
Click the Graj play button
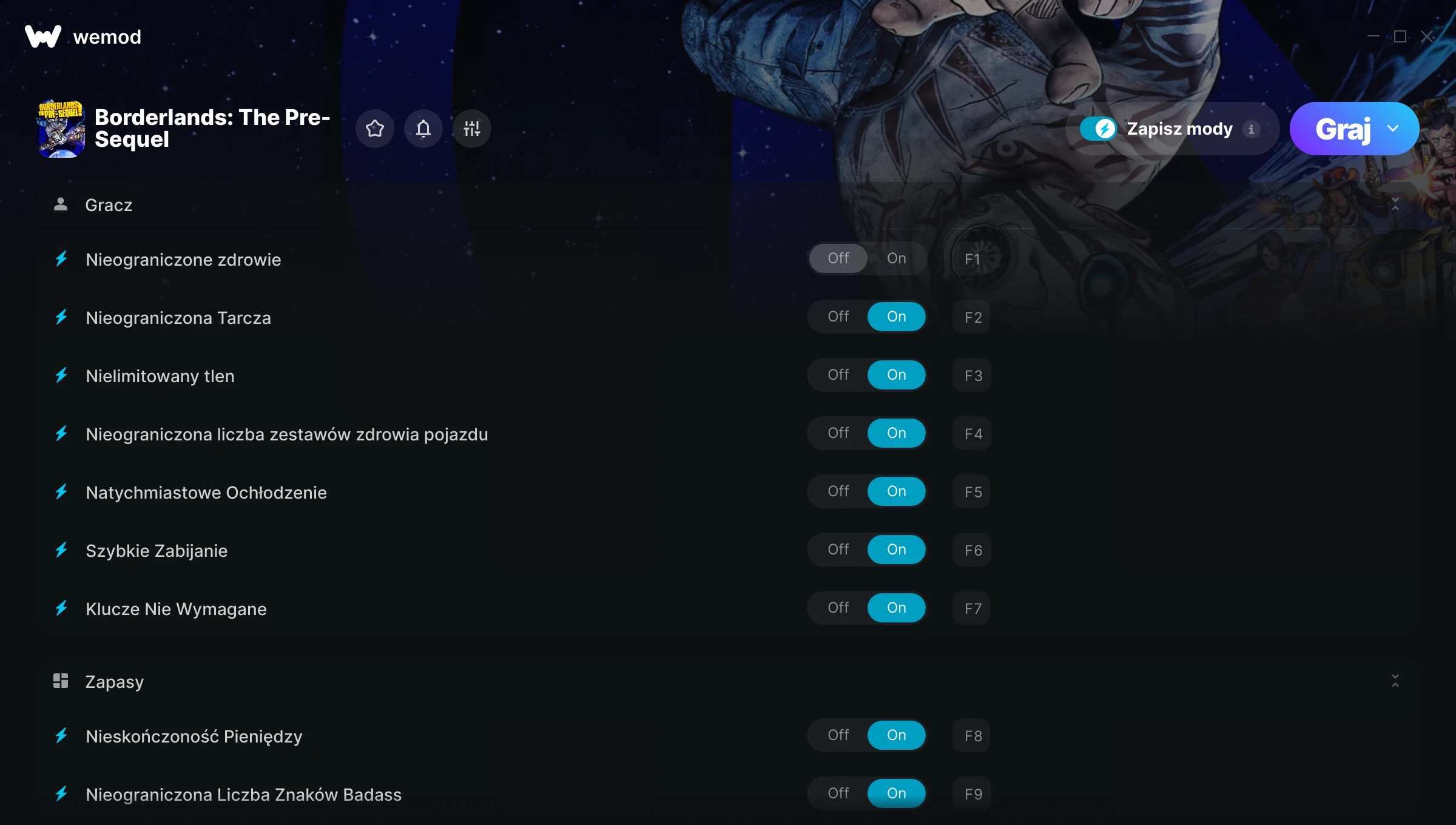(1343, 129)
